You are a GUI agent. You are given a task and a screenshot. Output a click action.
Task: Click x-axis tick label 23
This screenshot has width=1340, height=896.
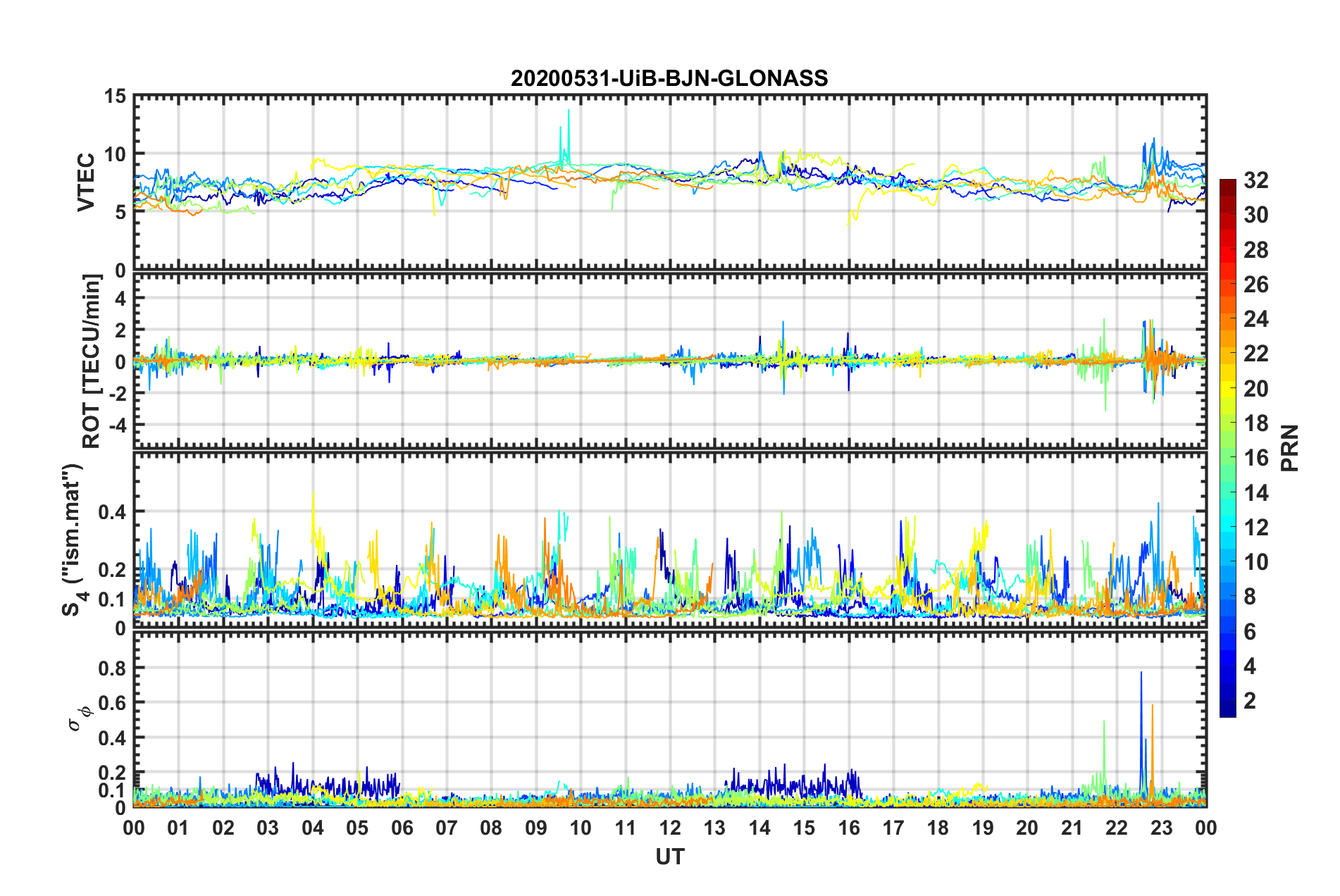pyautogui.click(x=1162, y=828)
